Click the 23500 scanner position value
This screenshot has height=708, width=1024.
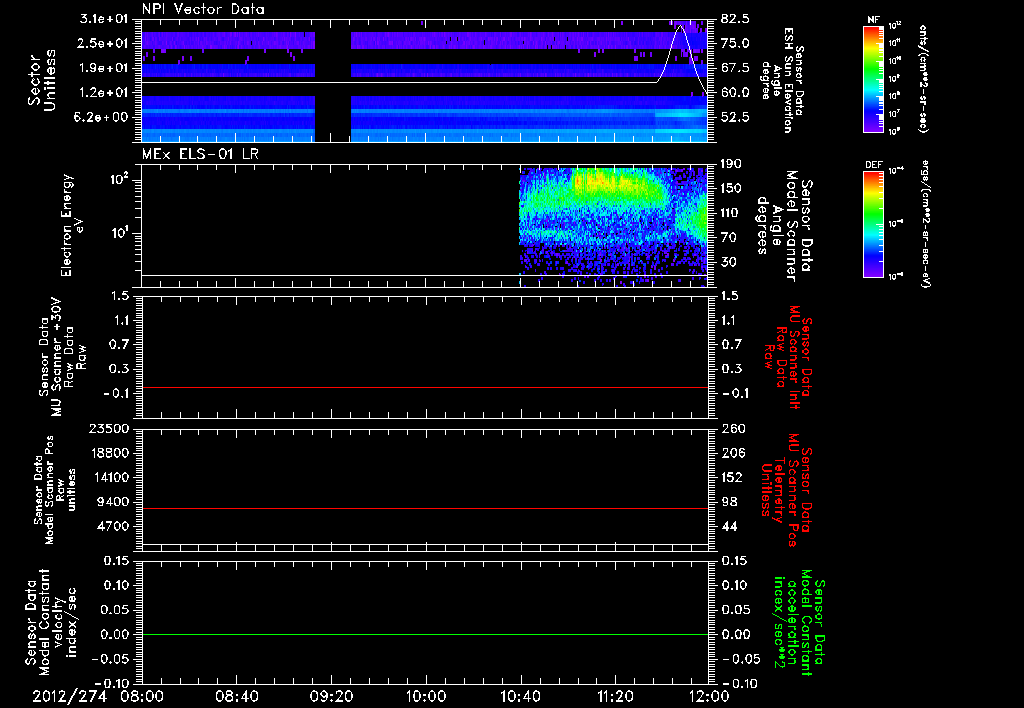pyautogui.click(x=109, y=428)
